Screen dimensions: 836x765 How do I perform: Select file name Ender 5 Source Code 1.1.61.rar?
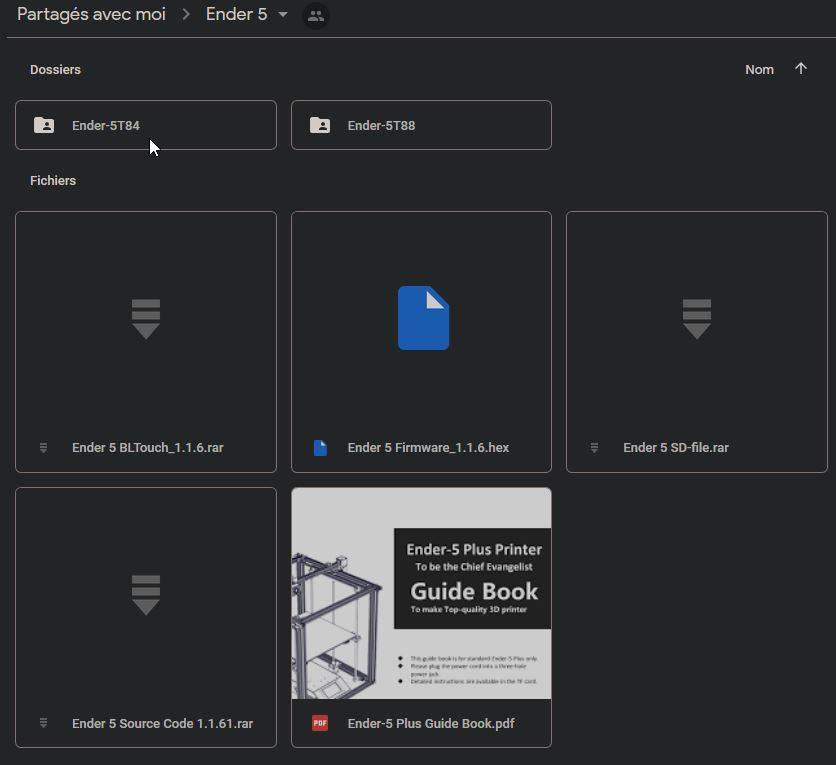(163, 723)
